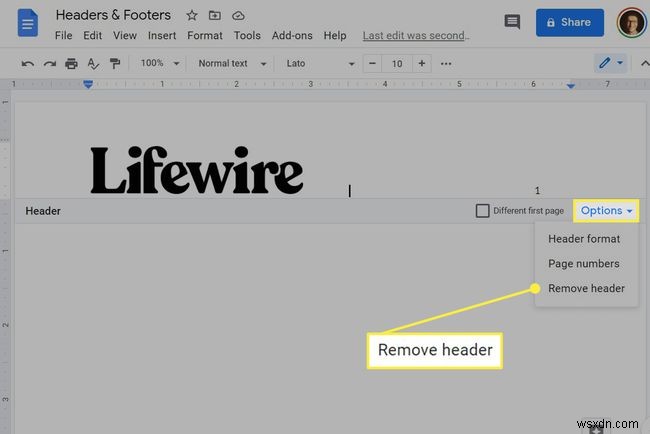The height and width of the screenshot is (434, 650).
Task: Choose Header format from Options menu
Action: coord(586,239)
